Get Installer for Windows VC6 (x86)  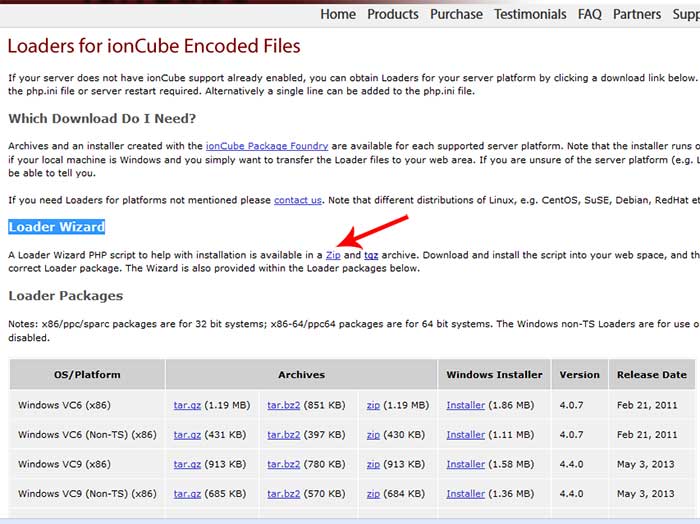(x=466, y=405)
